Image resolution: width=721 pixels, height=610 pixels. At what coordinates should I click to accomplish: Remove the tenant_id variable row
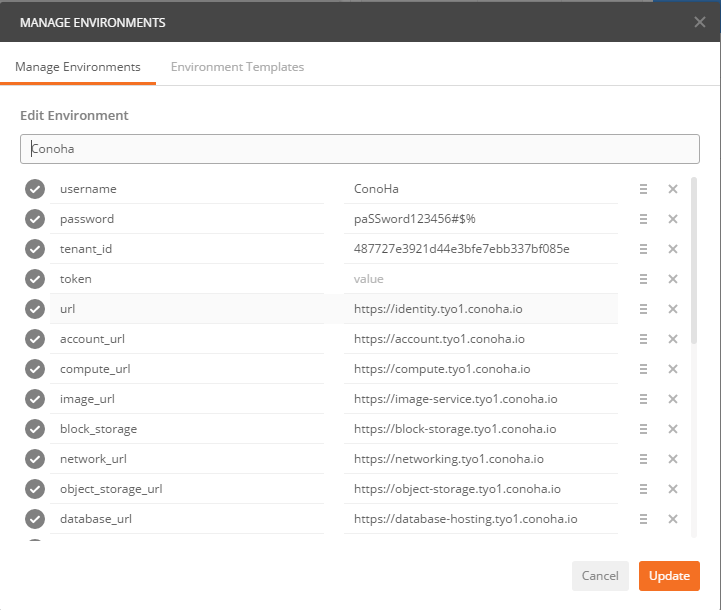(673, 249)
